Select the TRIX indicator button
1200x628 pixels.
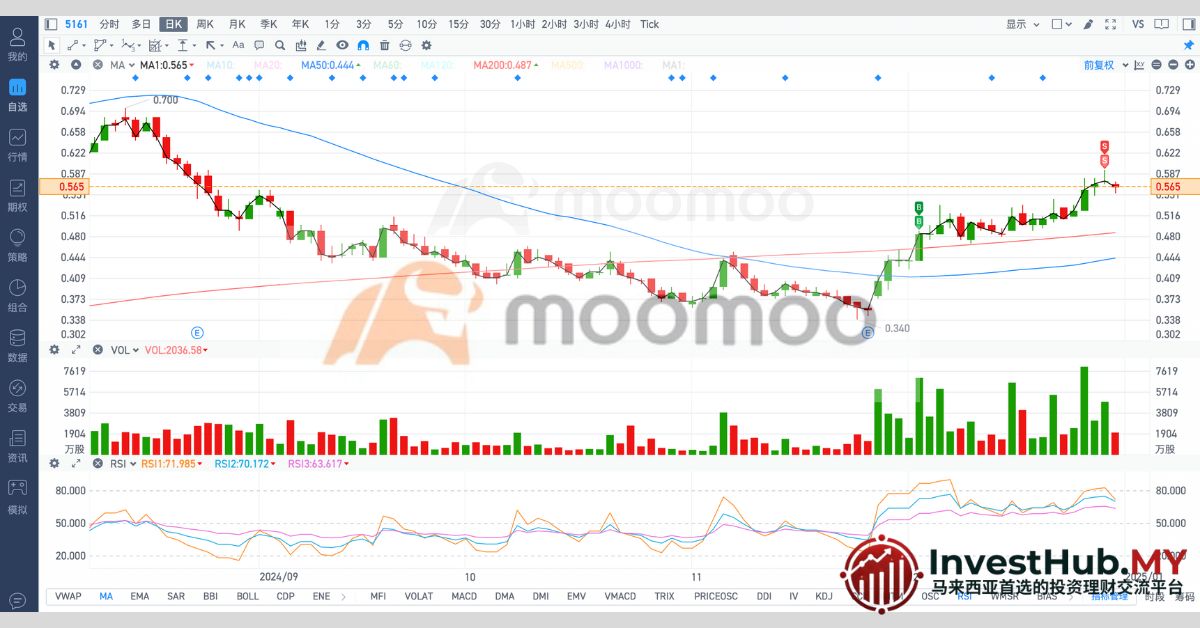pyautogui.click(x=664, y=596)
